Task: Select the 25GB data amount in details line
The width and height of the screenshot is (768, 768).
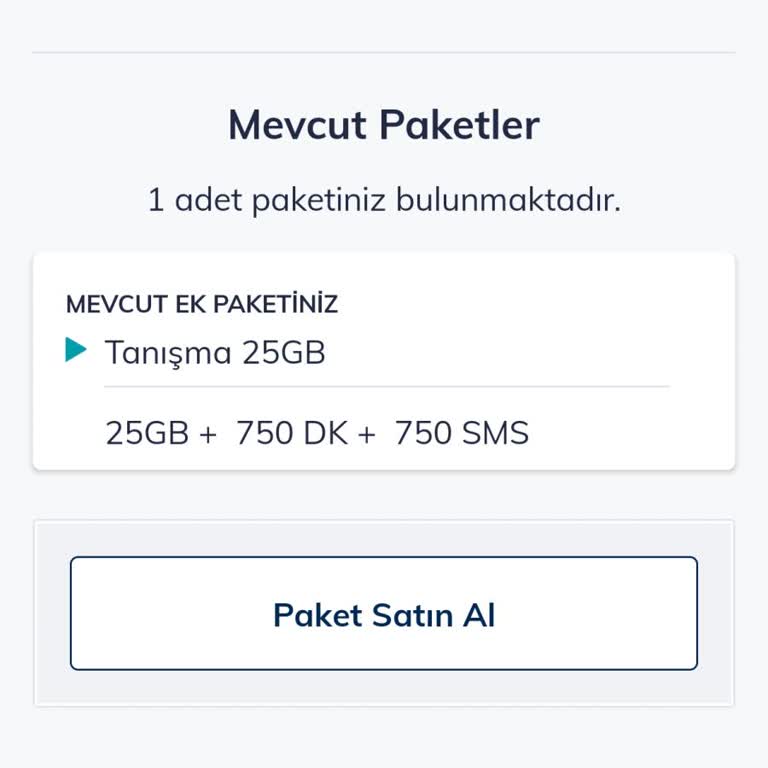Action: tap(147, 434)
